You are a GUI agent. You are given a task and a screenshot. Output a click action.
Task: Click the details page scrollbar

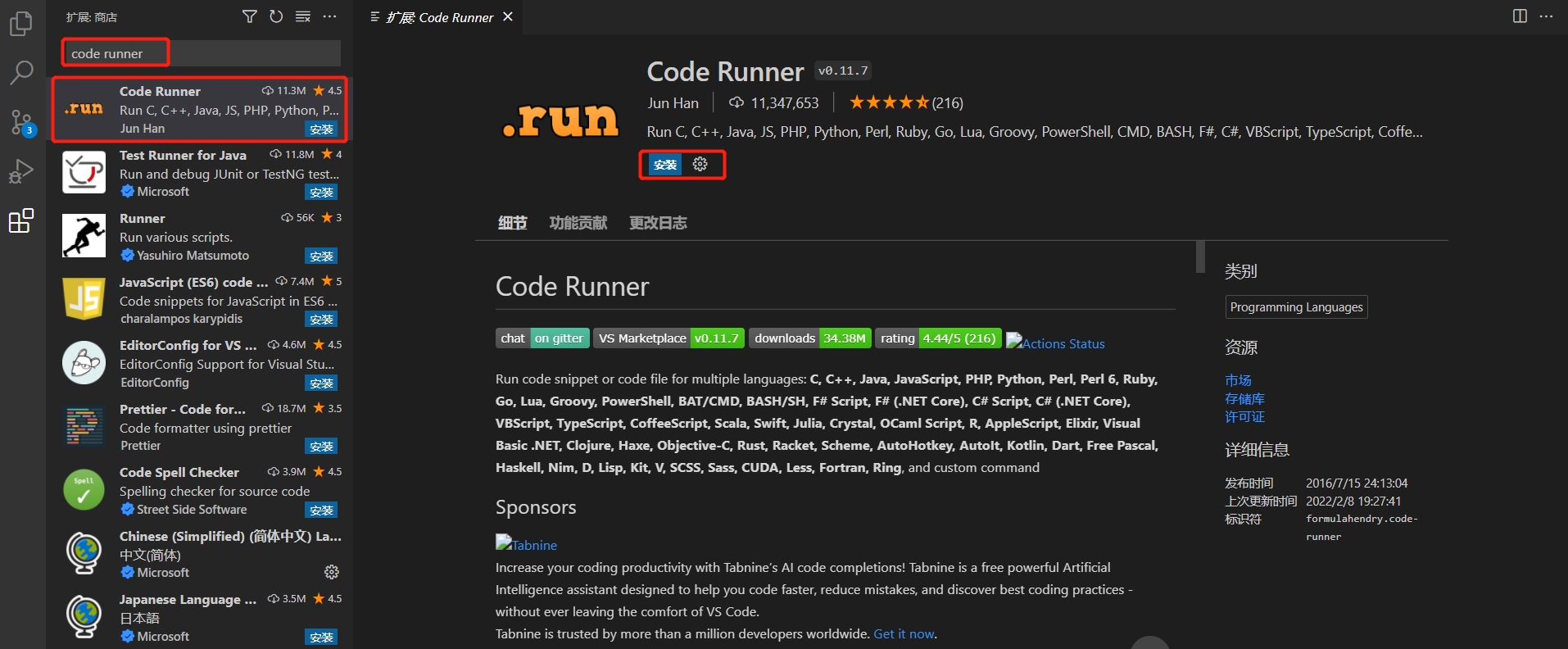pyautogui.click(x=1200, y=256)
